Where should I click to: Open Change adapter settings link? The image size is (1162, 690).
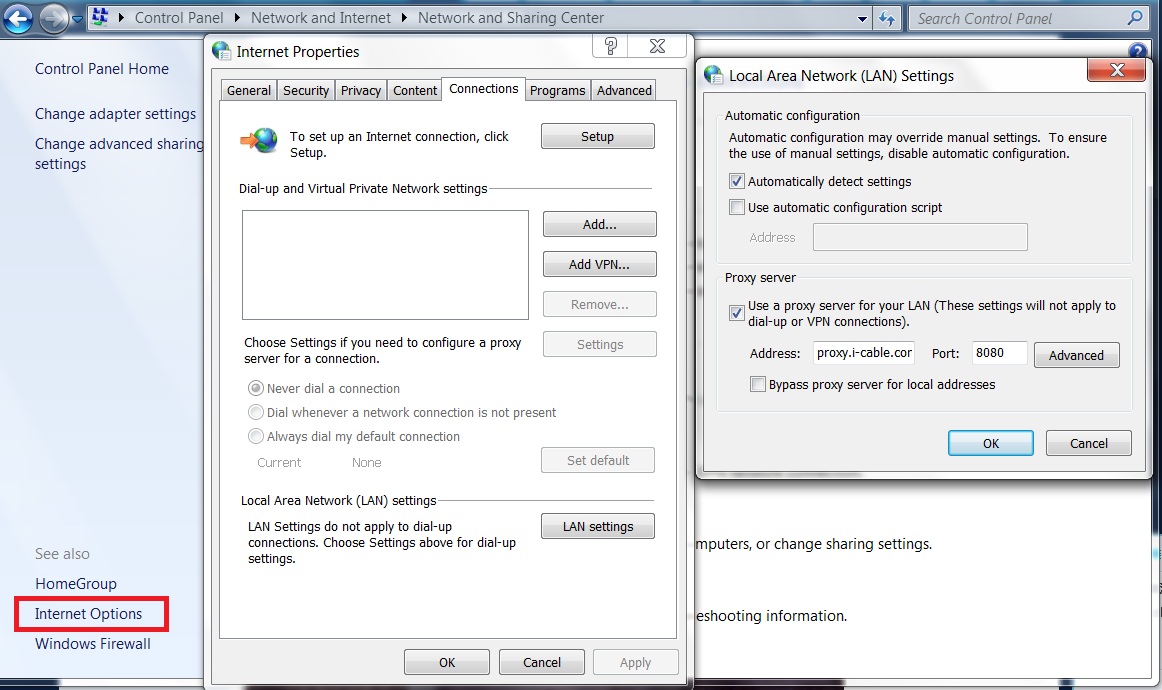click(x=115, y=114)
